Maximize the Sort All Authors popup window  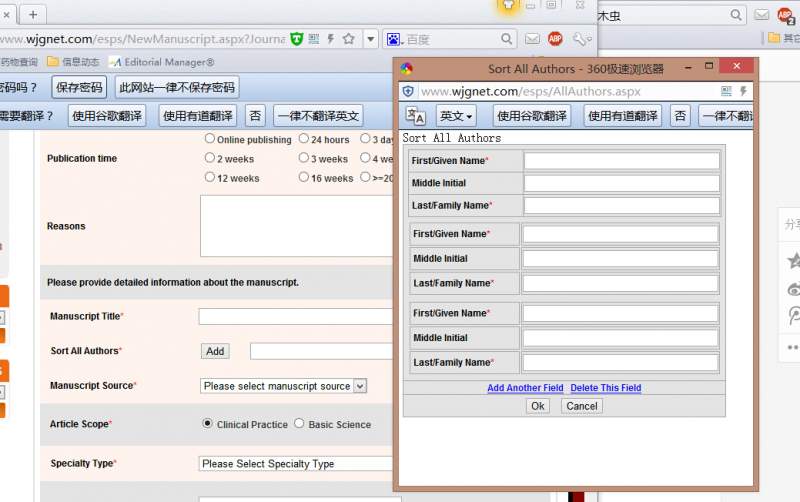(709, 66)
